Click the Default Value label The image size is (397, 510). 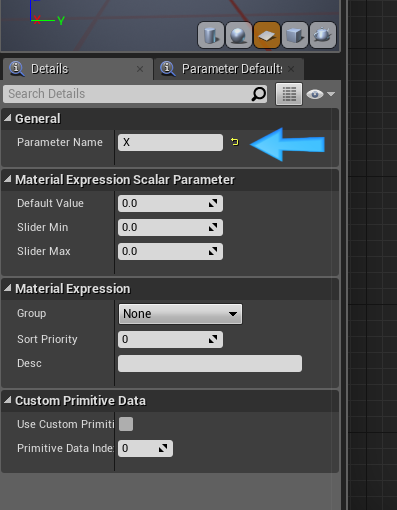tap(50, 203)
